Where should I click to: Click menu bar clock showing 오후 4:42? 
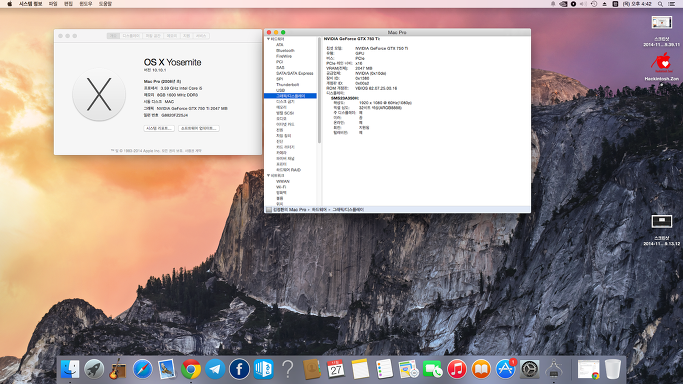tap(637, 4)
